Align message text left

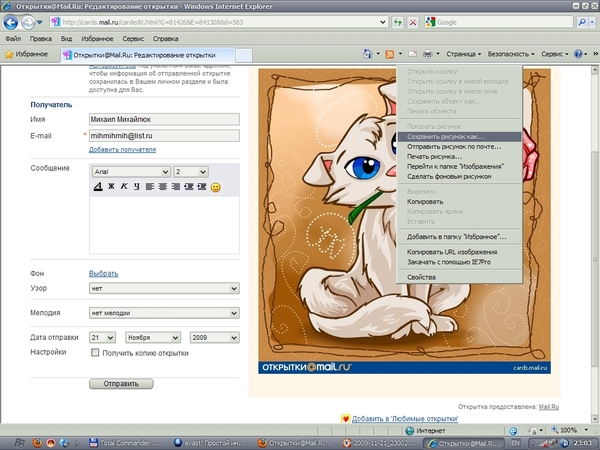(150, 186)
